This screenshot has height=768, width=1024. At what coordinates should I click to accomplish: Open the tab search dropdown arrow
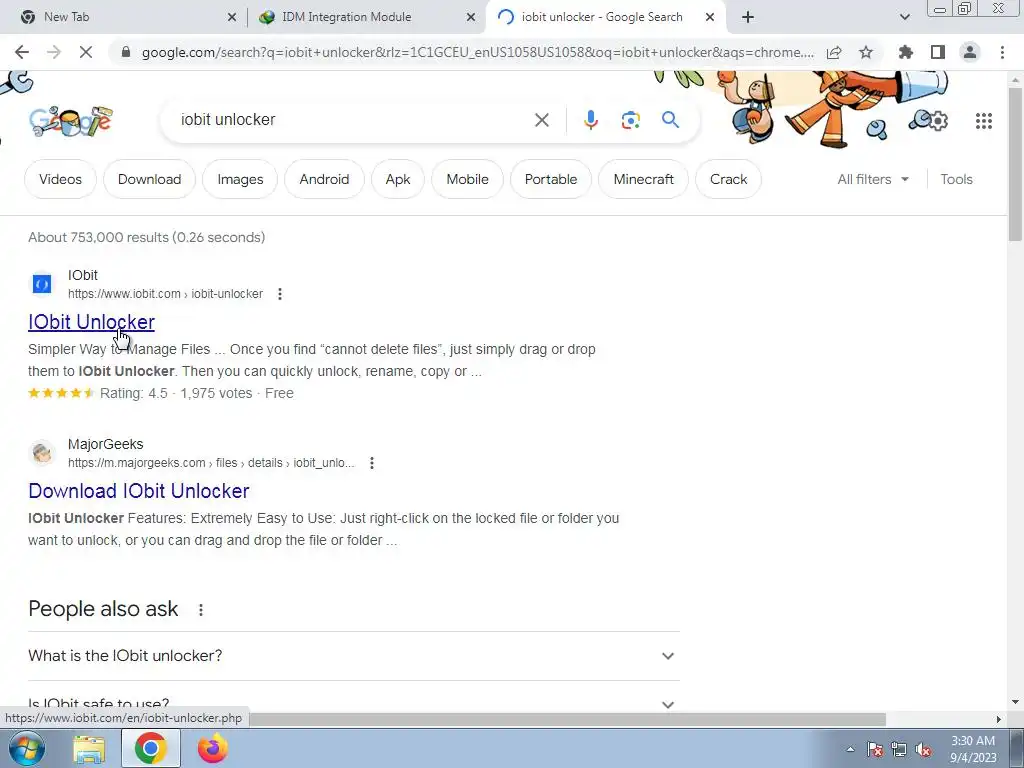pyautogui.click(x=904, y=17)
